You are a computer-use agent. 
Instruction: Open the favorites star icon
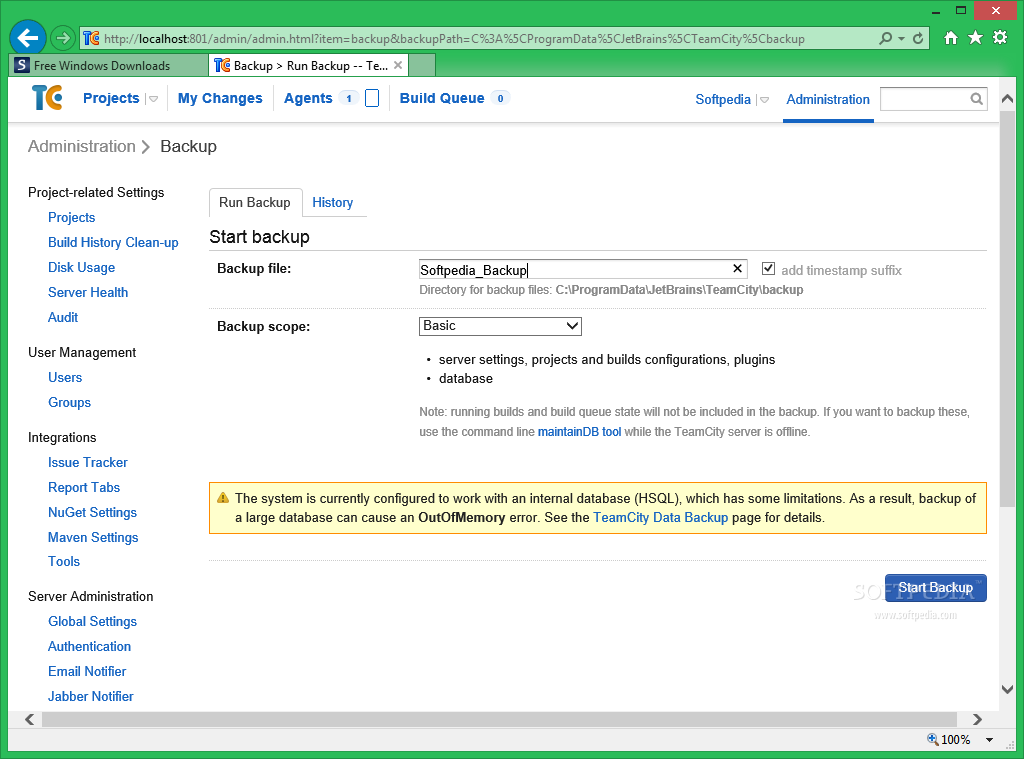pyautogui.click(x=975, y=37)
